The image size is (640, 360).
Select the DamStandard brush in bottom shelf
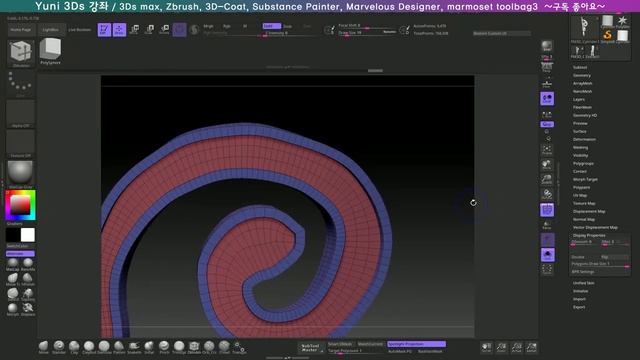pyautogui.click(x=104, y=347)
